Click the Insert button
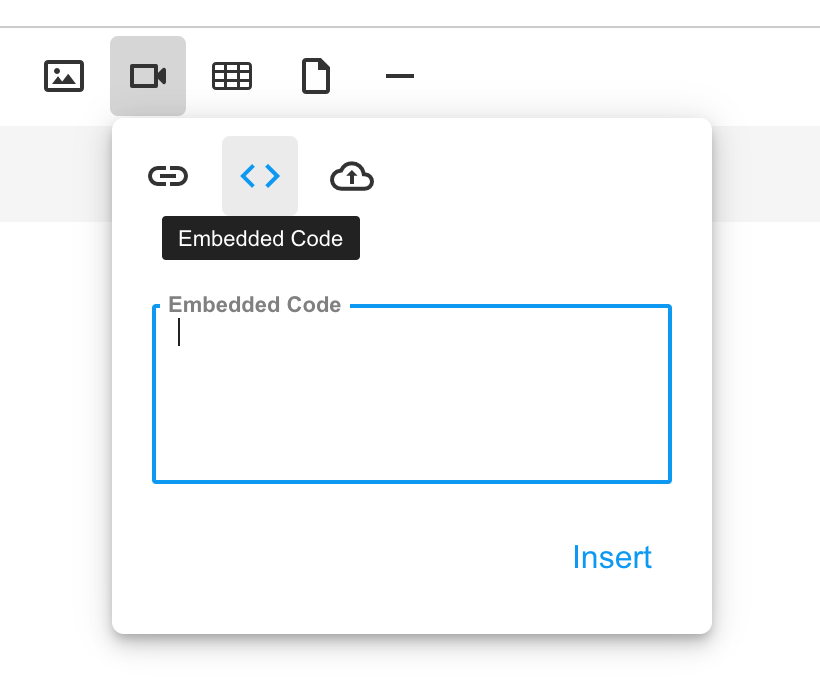The width and height of the screenshot is (820, 684). 612,557
